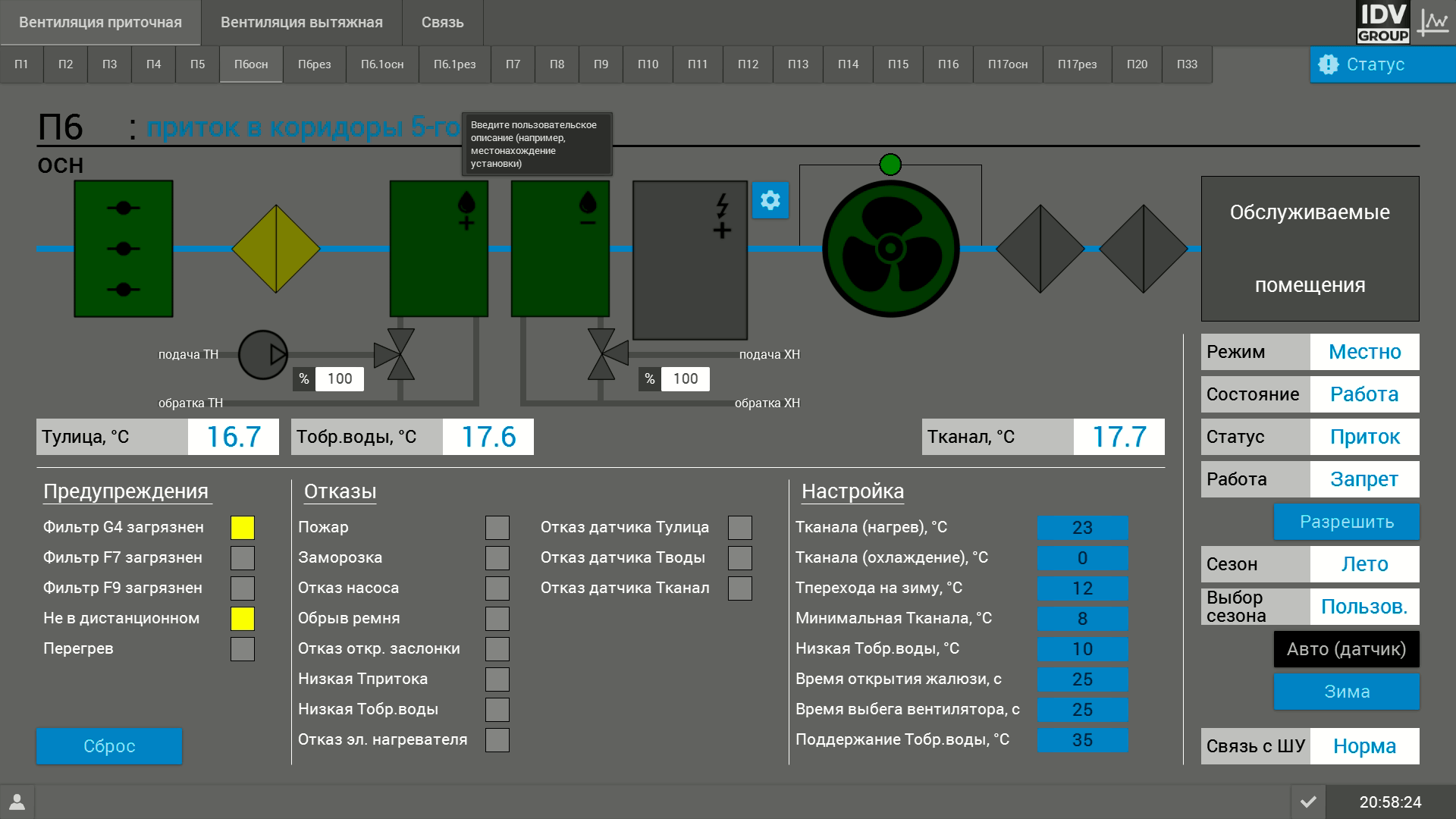Click the Зима season button

click(1347, 692)
